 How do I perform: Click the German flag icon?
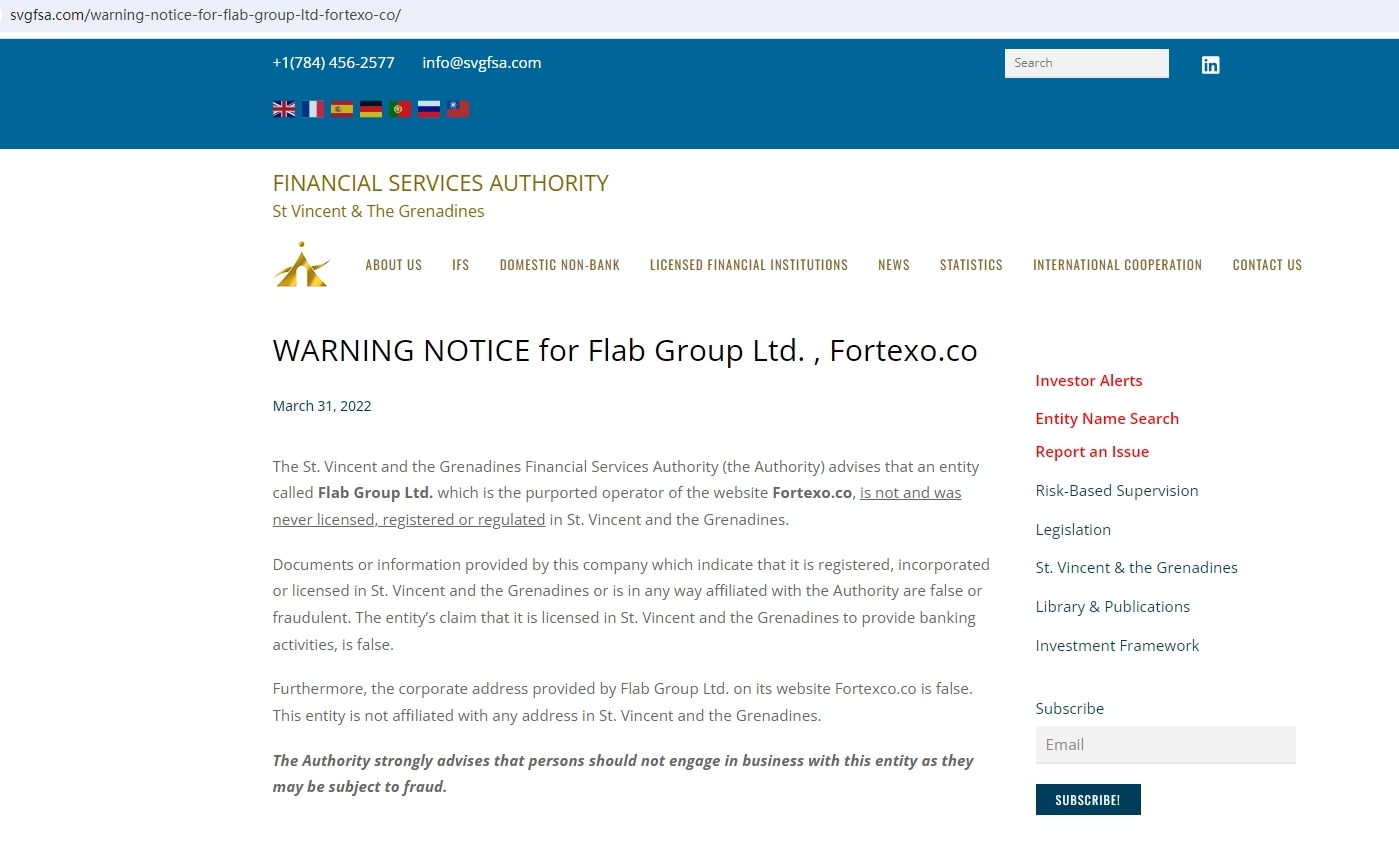click(x=371, y=109)
